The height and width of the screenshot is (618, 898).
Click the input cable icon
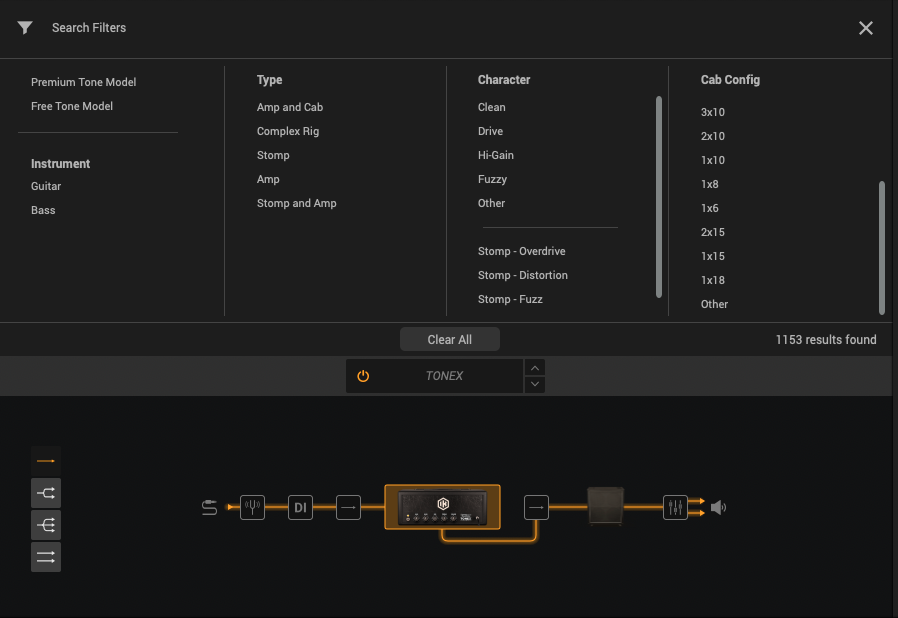point(209,507)
